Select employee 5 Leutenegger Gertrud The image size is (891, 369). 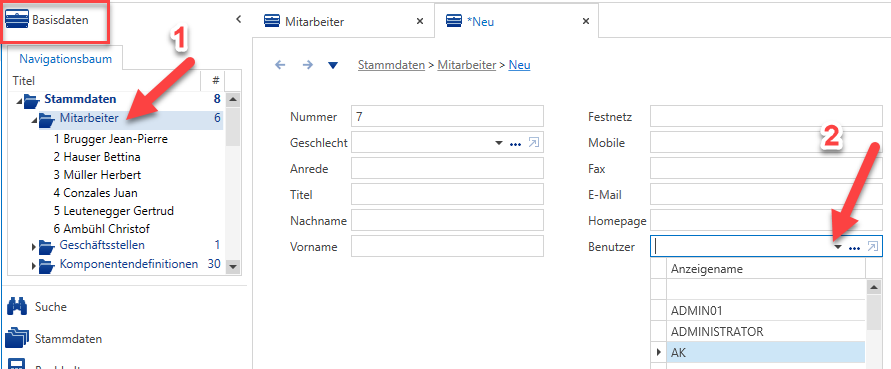(114, 211)
